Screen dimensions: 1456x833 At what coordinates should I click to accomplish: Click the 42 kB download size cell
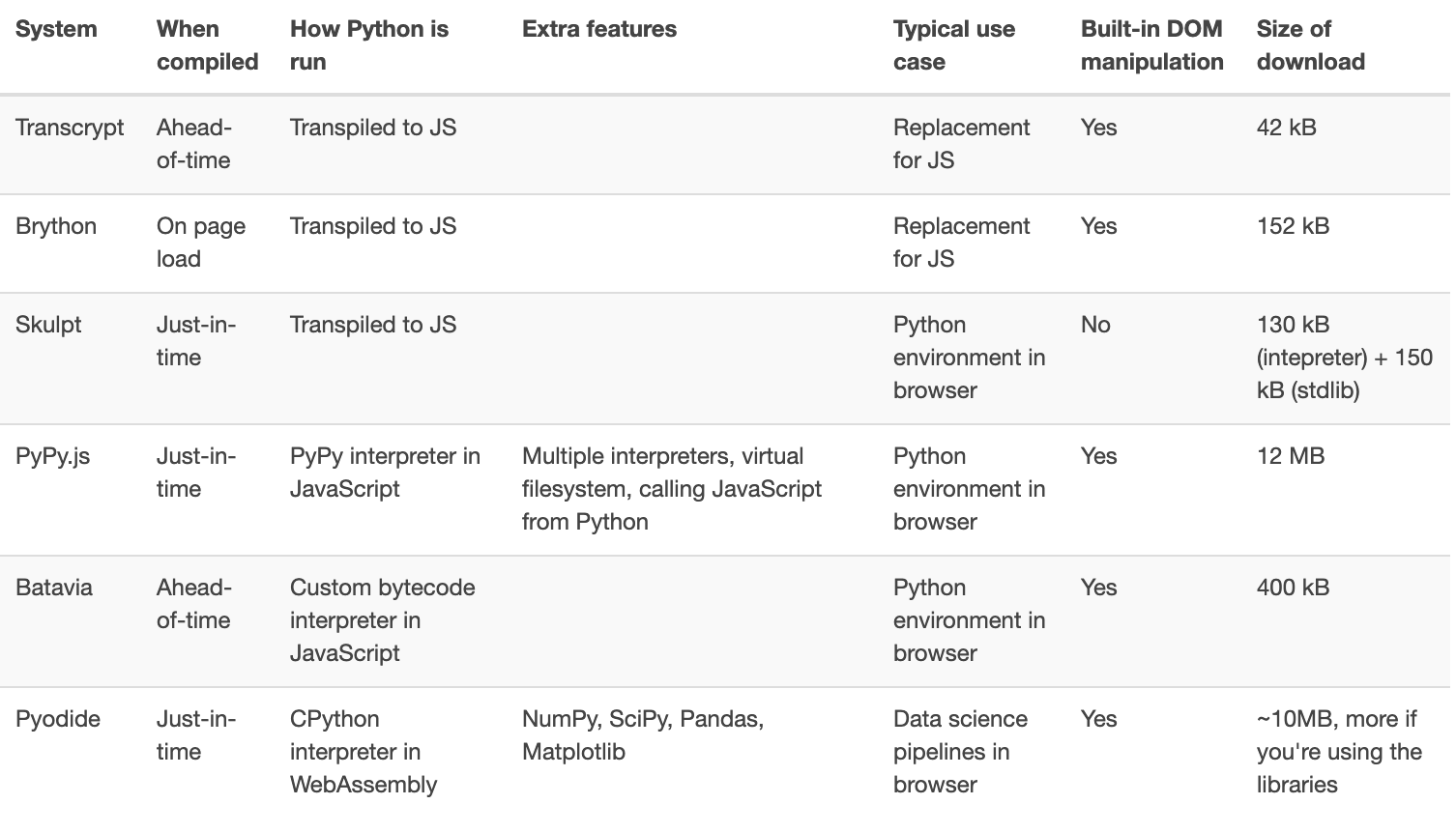(1286, 128)
